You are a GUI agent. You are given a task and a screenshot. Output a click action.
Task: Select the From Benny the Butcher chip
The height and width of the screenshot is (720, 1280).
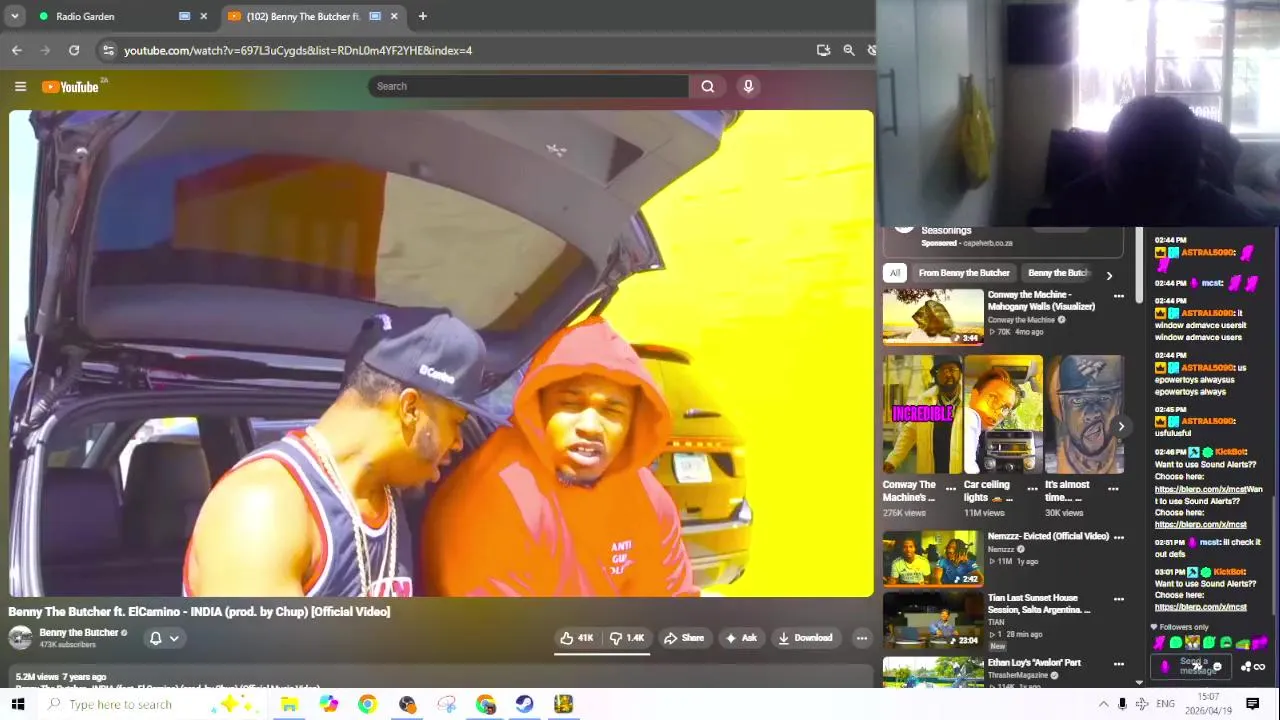[x=964, y=273]
